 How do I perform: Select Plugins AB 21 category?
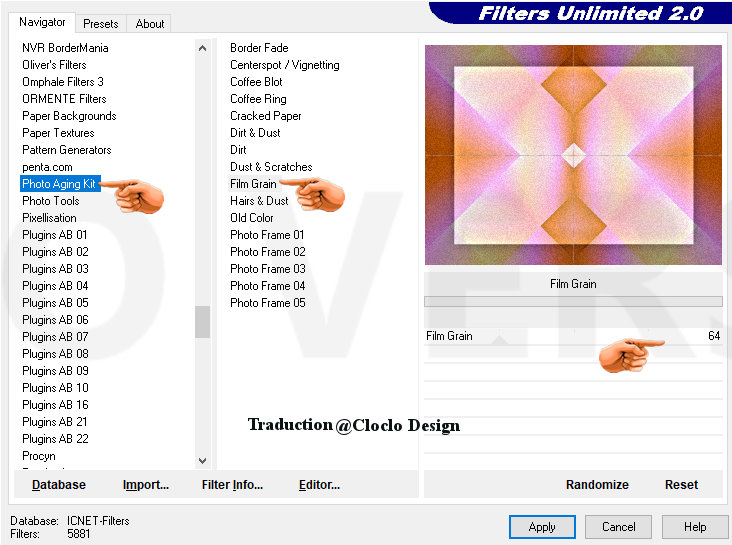[55, 422]
